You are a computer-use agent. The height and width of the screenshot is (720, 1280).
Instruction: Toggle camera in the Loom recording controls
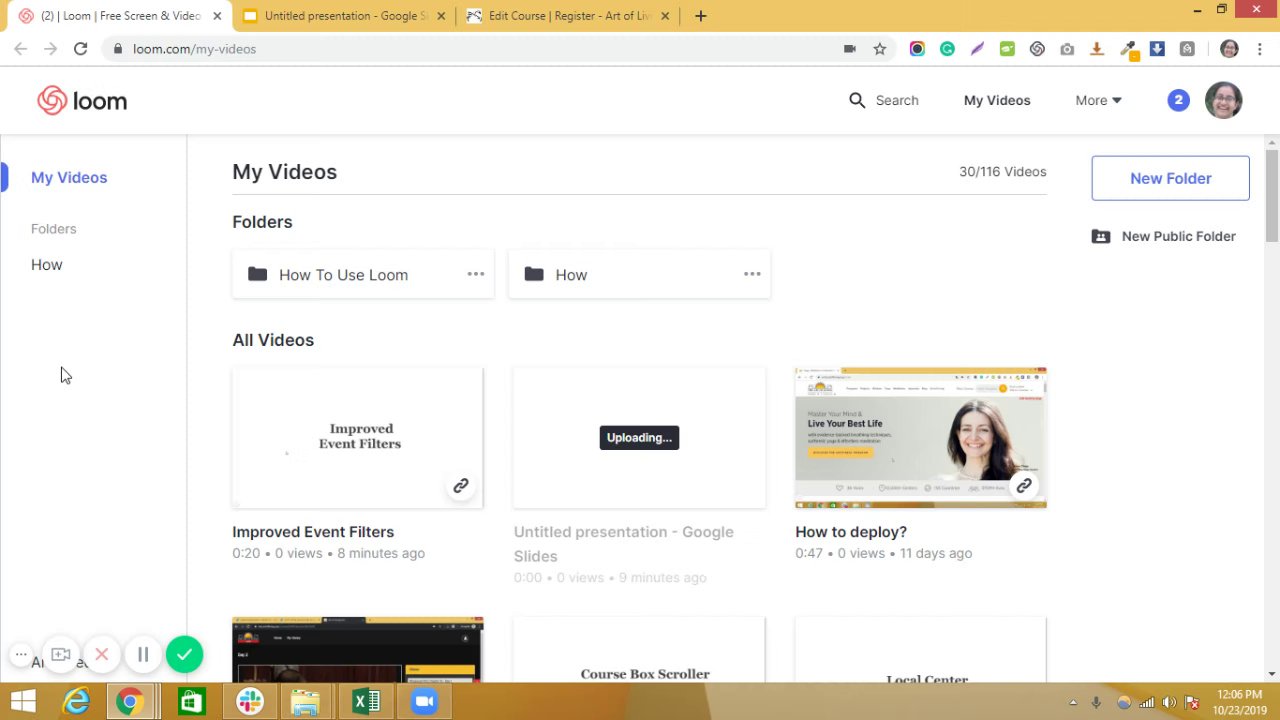(x=61, y=655)
